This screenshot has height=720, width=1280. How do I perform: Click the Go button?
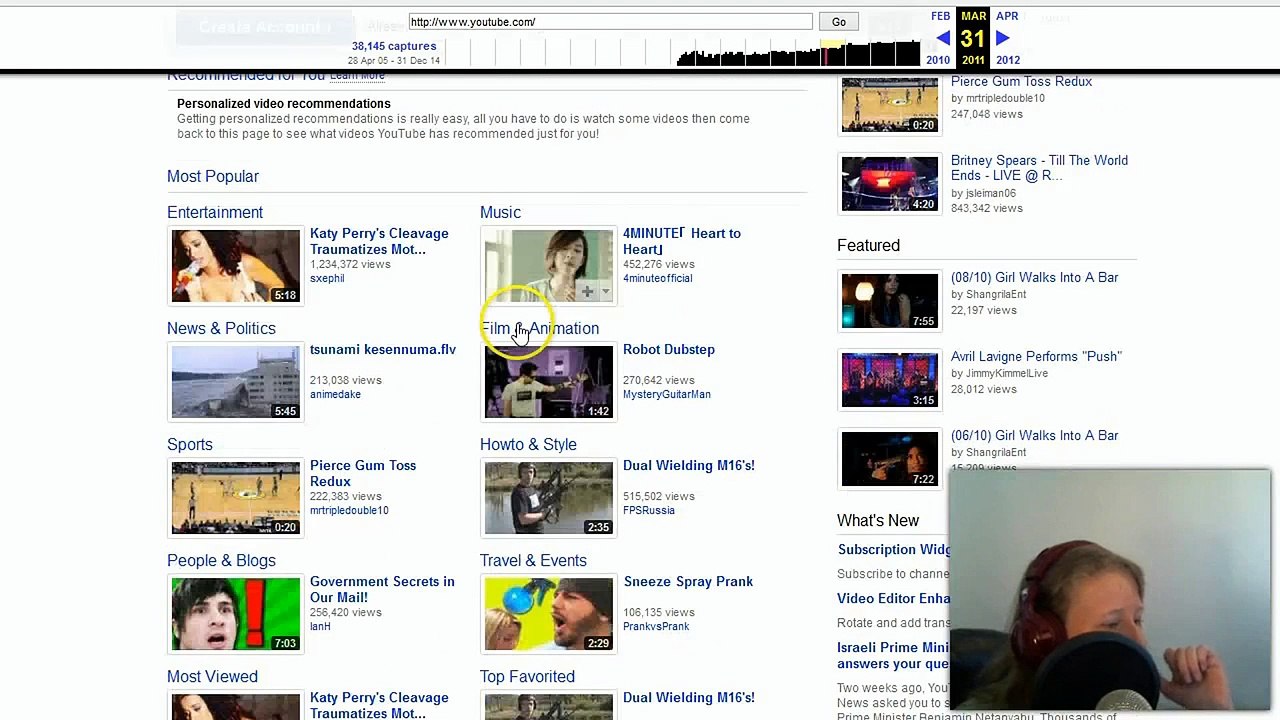(838, 22)
